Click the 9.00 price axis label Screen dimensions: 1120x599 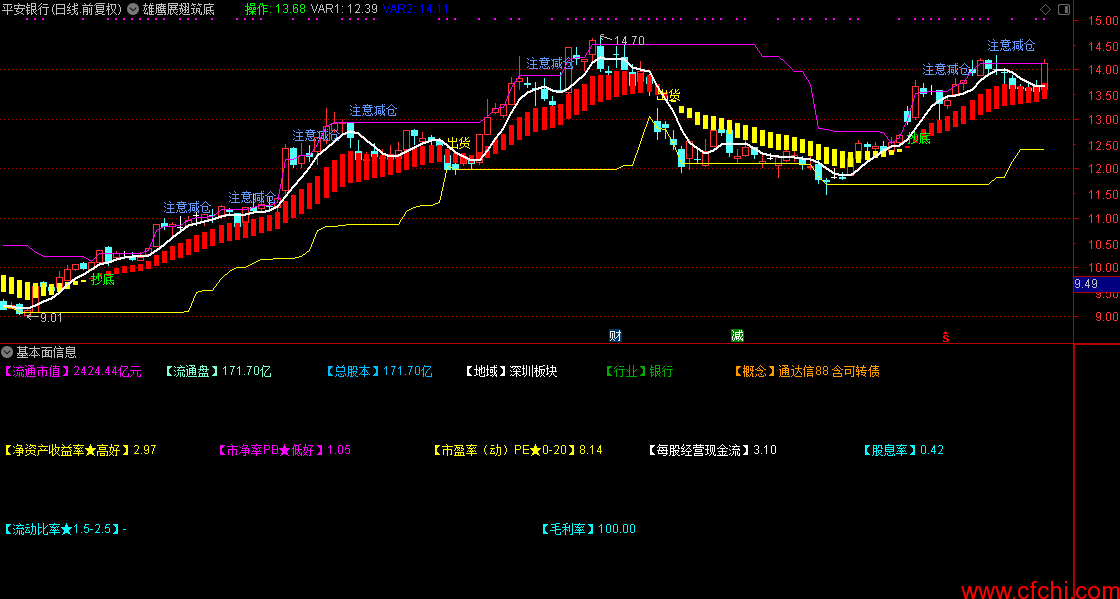tap(1106, 317)
